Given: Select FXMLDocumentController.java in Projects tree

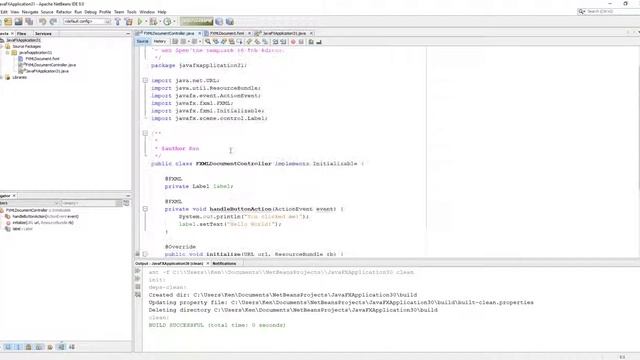Looking at the screenshot, I should tap(50, 65).
